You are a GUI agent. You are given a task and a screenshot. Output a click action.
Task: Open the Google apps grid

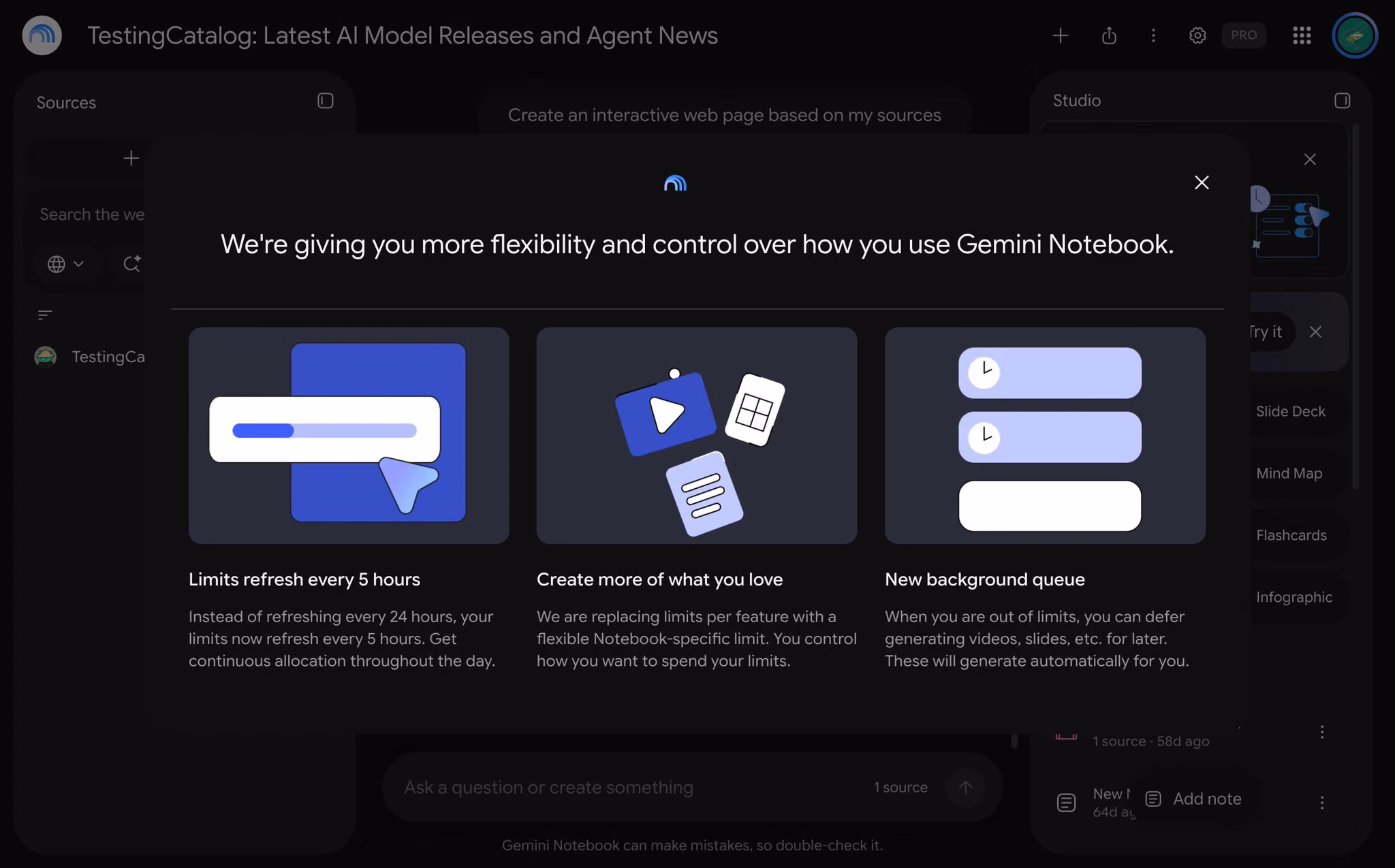coord(1302,35)
